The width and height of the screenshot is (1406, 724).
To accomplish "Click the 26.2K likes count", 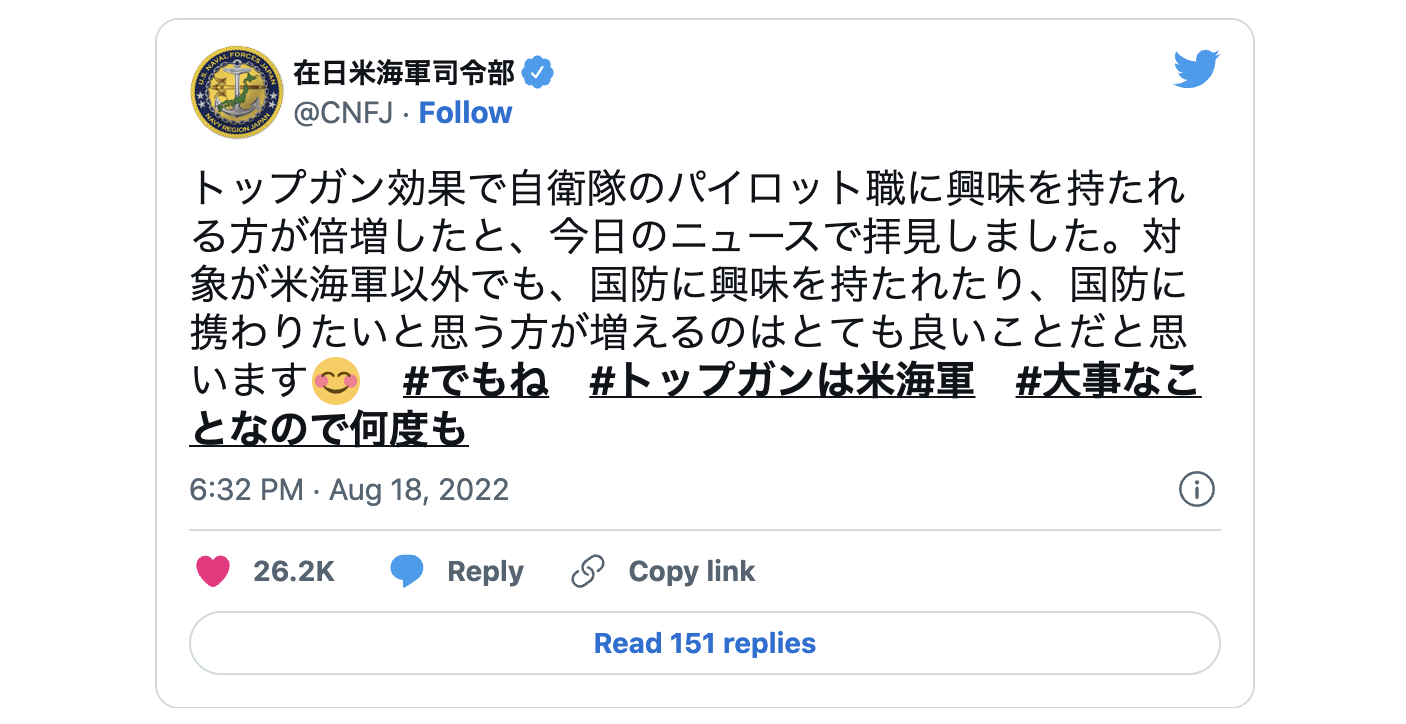I will point(294,572).
